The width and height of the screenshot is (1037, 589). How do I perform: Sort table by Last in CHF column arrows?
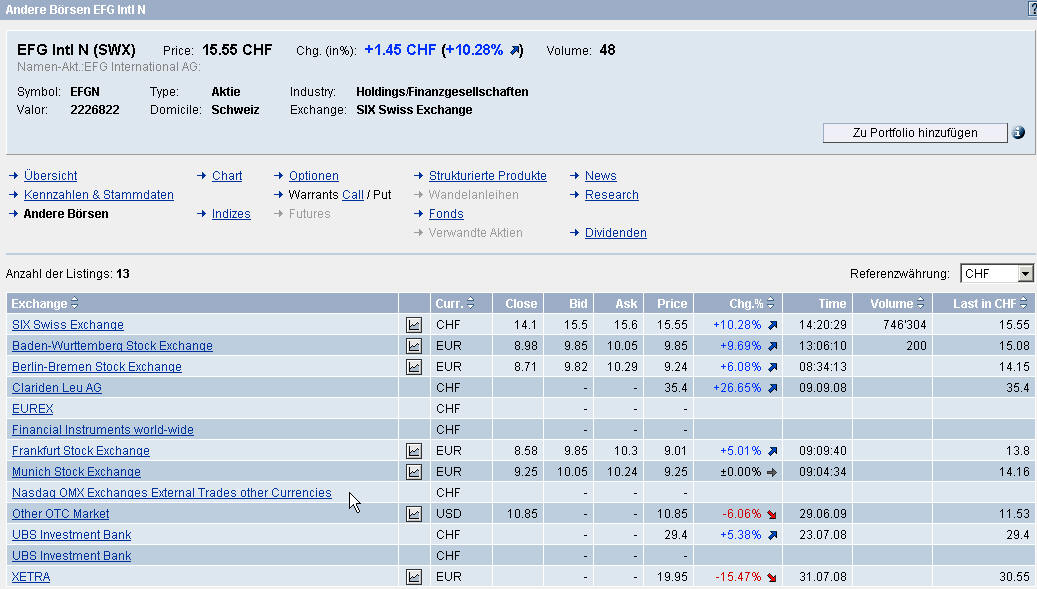[1024, 303]
